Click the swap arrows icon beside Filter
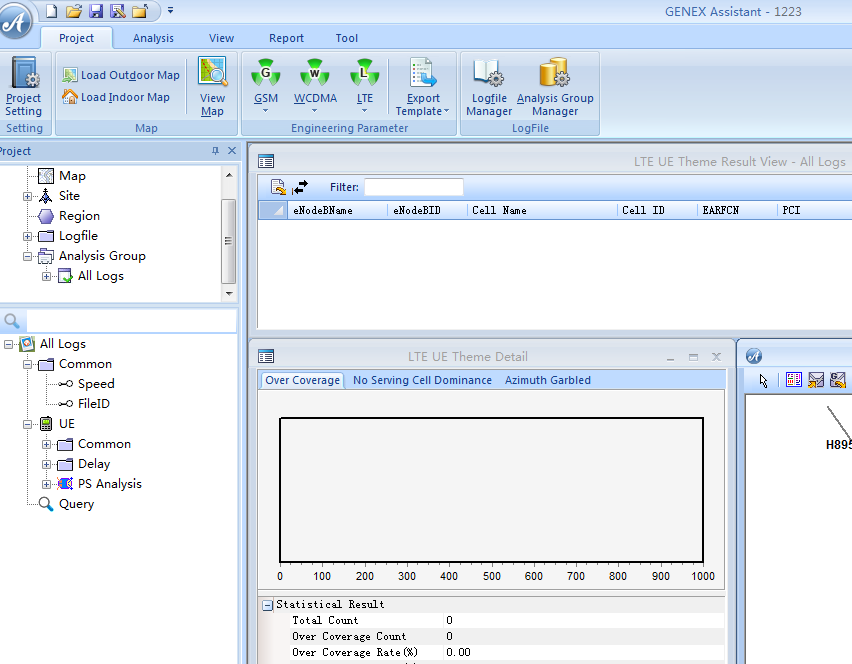Image resolution: width=852 pixels, height=664 pixels. tap(300, 187)
